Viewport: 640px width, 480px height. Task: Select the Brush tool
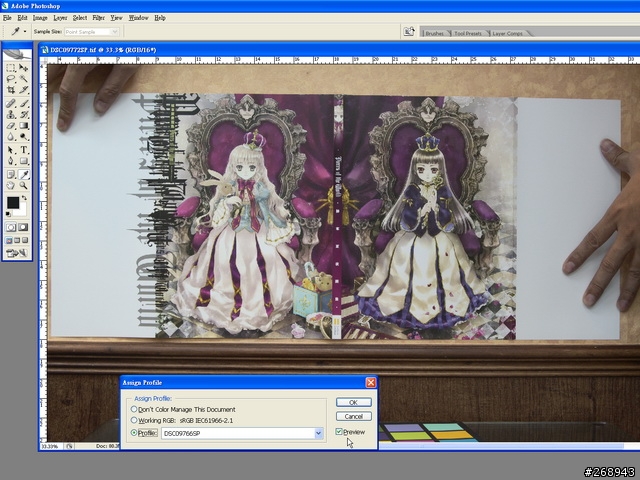pos(23,103)
